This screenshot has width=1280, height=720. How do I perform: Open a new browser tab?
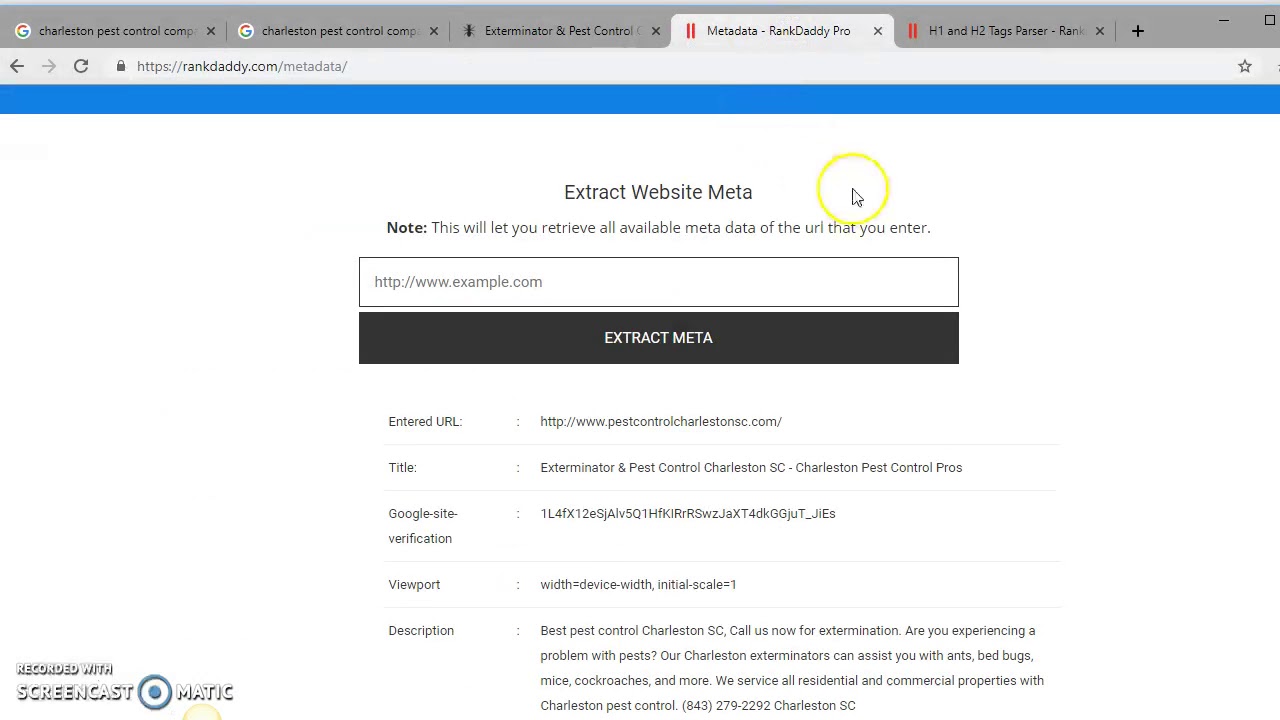coord(1138,31)
